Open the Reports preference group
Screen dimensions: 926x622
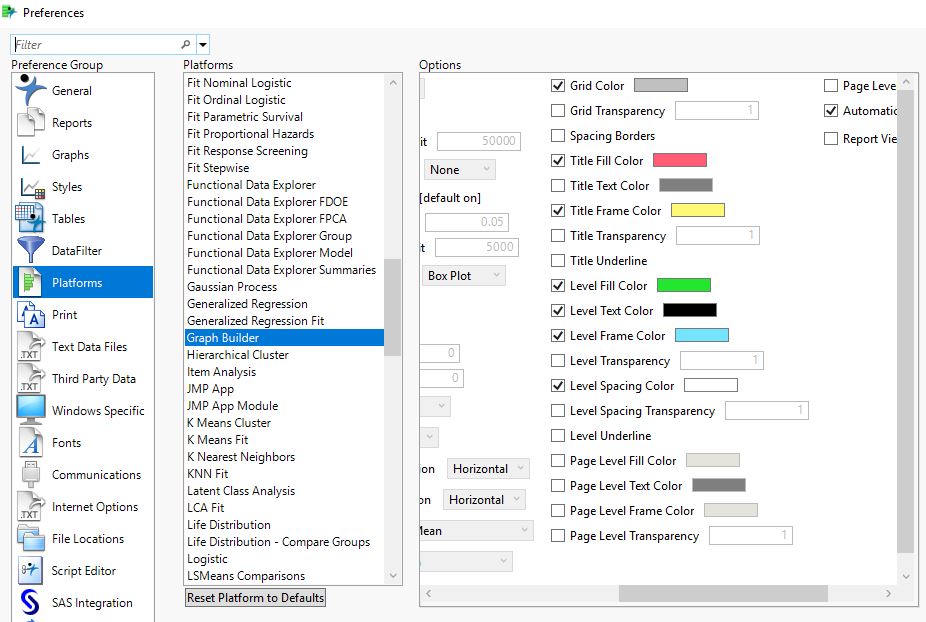click(x=72, y=122)
